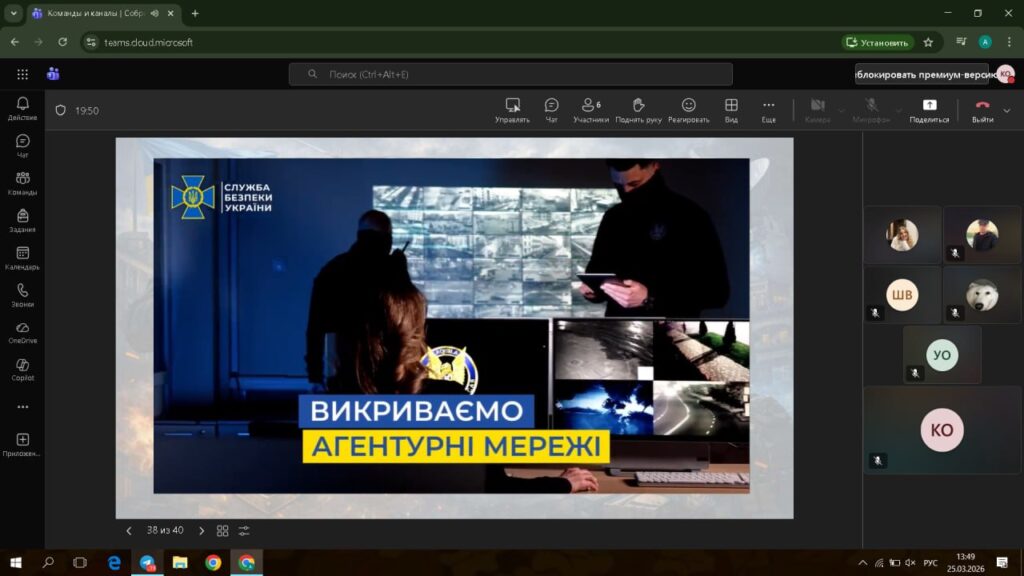Switch to Команды in the sidebar
This screenshot has width=1024, height=576.
click(x=22, y=183)
